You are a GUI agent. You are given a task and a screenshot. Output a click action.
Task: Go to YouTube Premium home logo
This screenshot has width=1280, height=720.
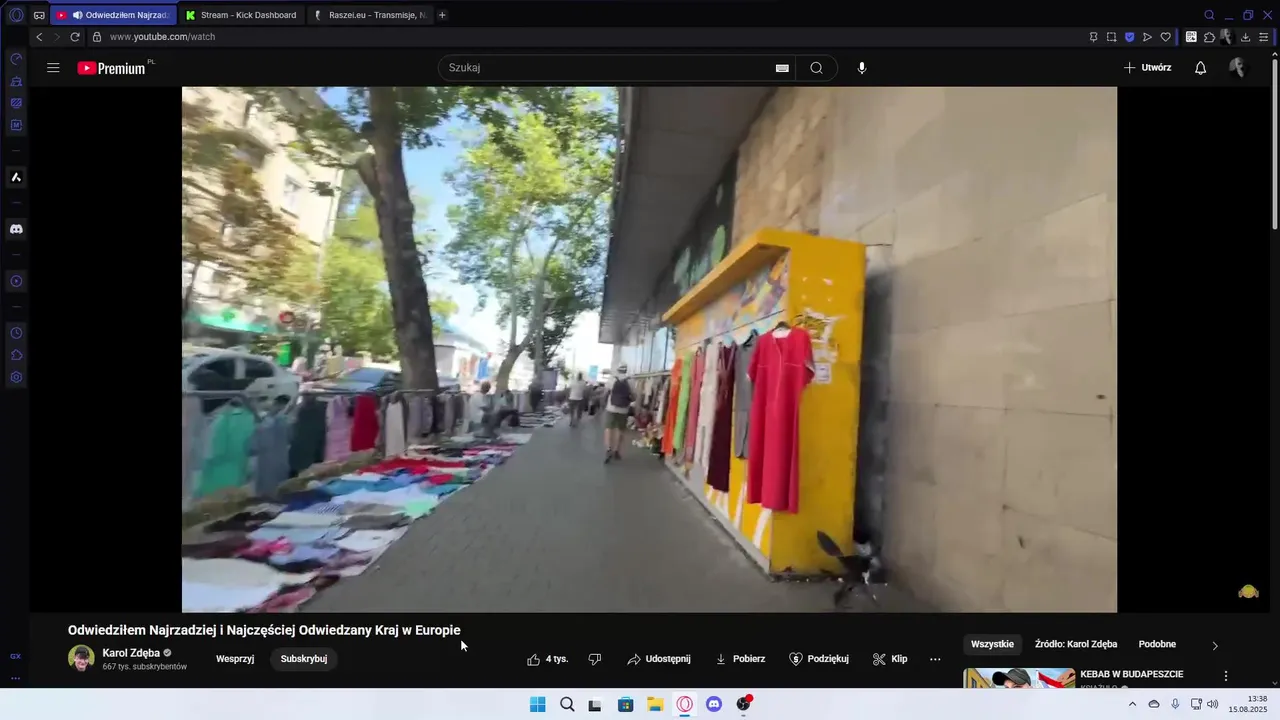tap(112, 68)
